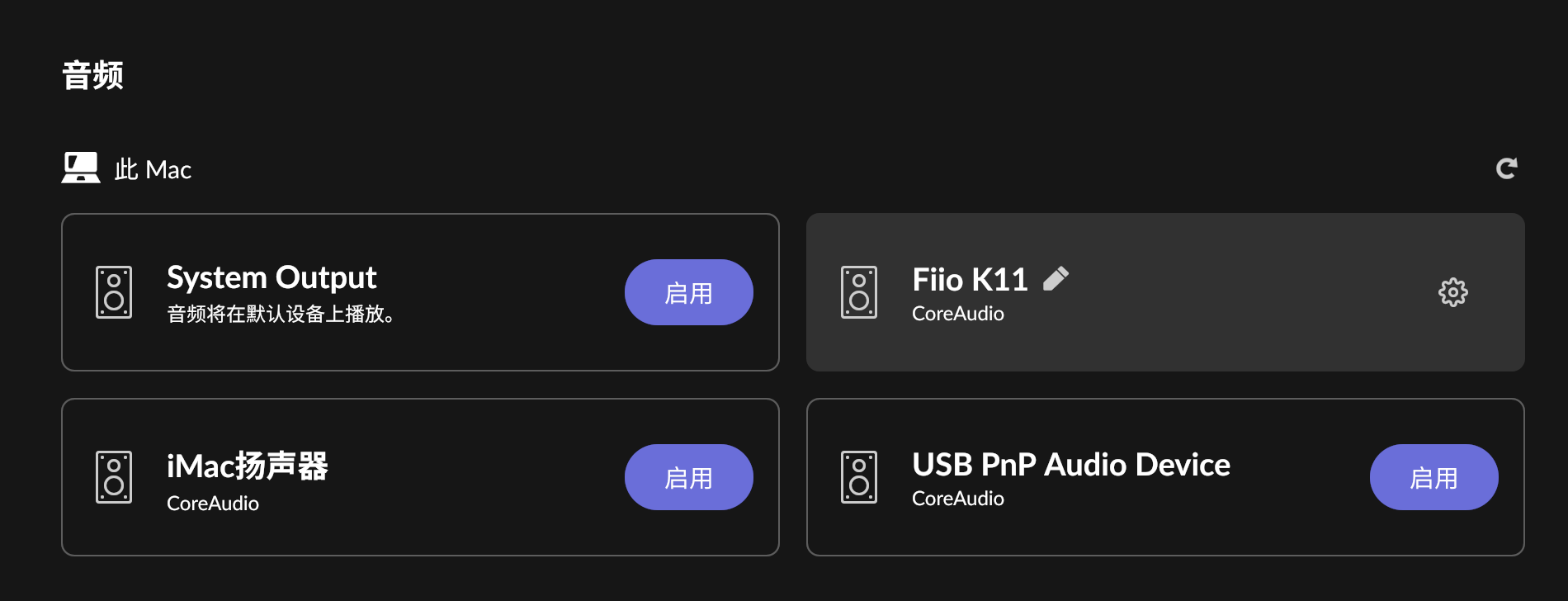The image size is (1568, 601).
Task: Click the Fiio K11 device name
Action: click(970, 280)
